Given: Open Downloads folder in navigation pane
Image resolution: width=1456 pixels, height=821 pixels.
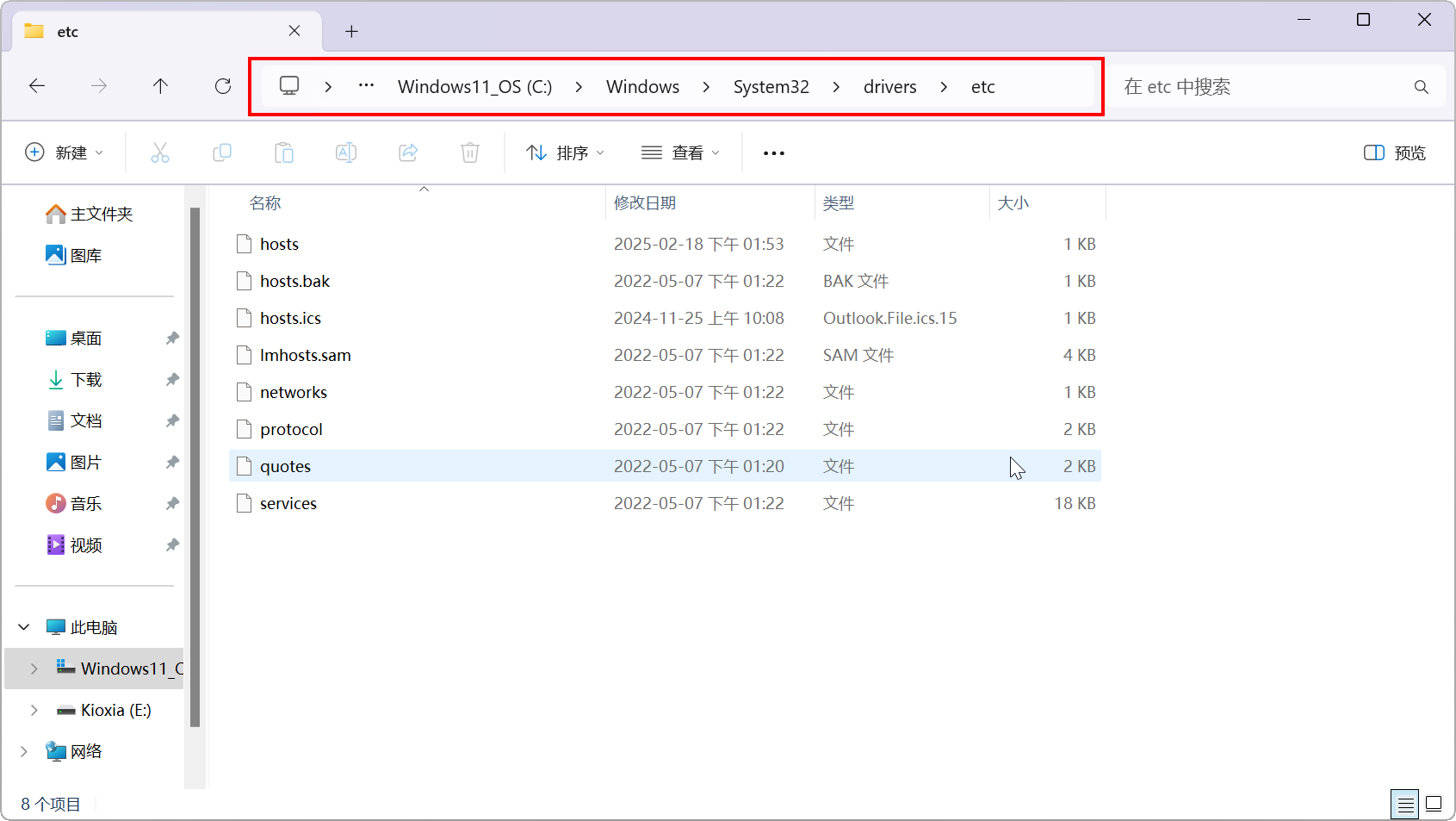Looking at the screenshot, I should (74, 380).
